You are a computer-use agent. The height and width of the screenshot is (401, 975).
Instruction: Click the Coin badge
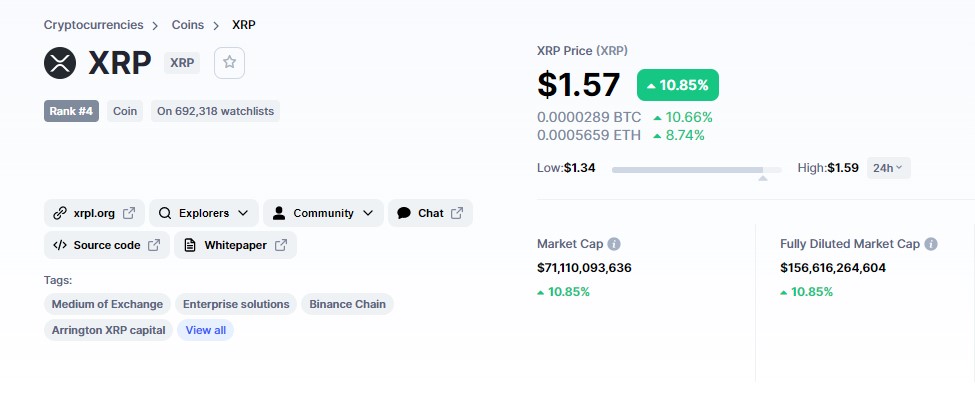(x=125, y=111)
